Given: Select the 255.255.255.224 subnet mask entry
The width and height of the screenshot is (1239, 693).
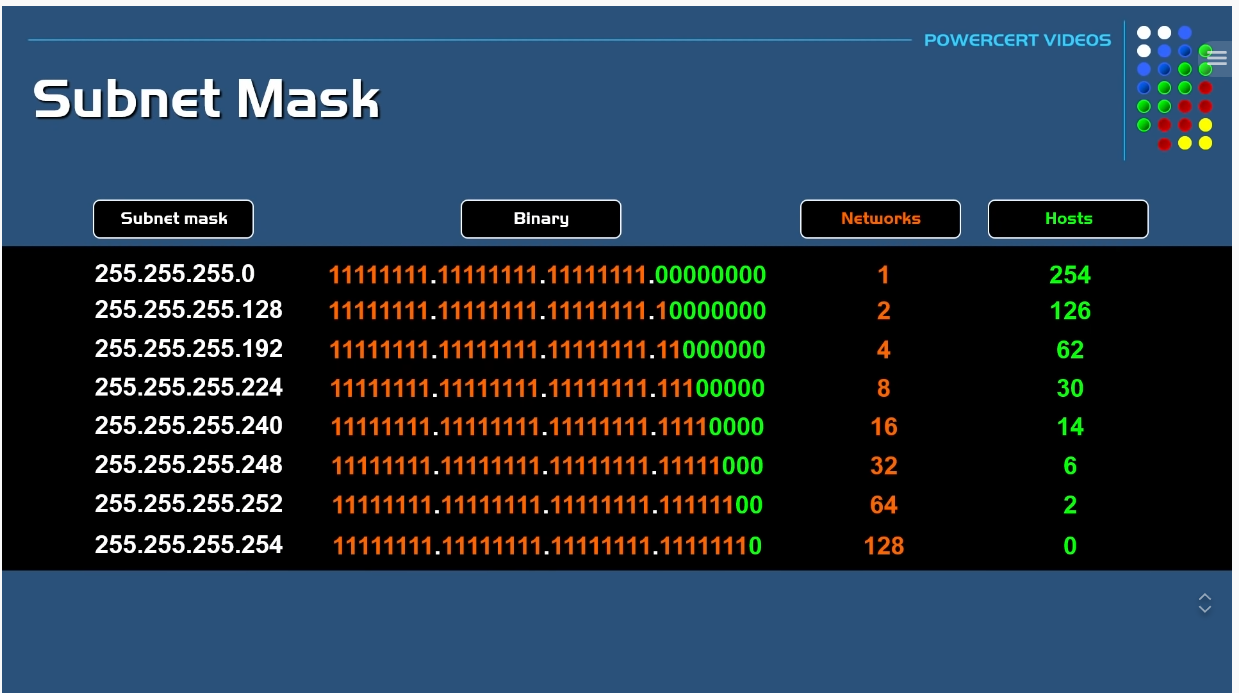Looking at the screenshot, I should (189, 387).
